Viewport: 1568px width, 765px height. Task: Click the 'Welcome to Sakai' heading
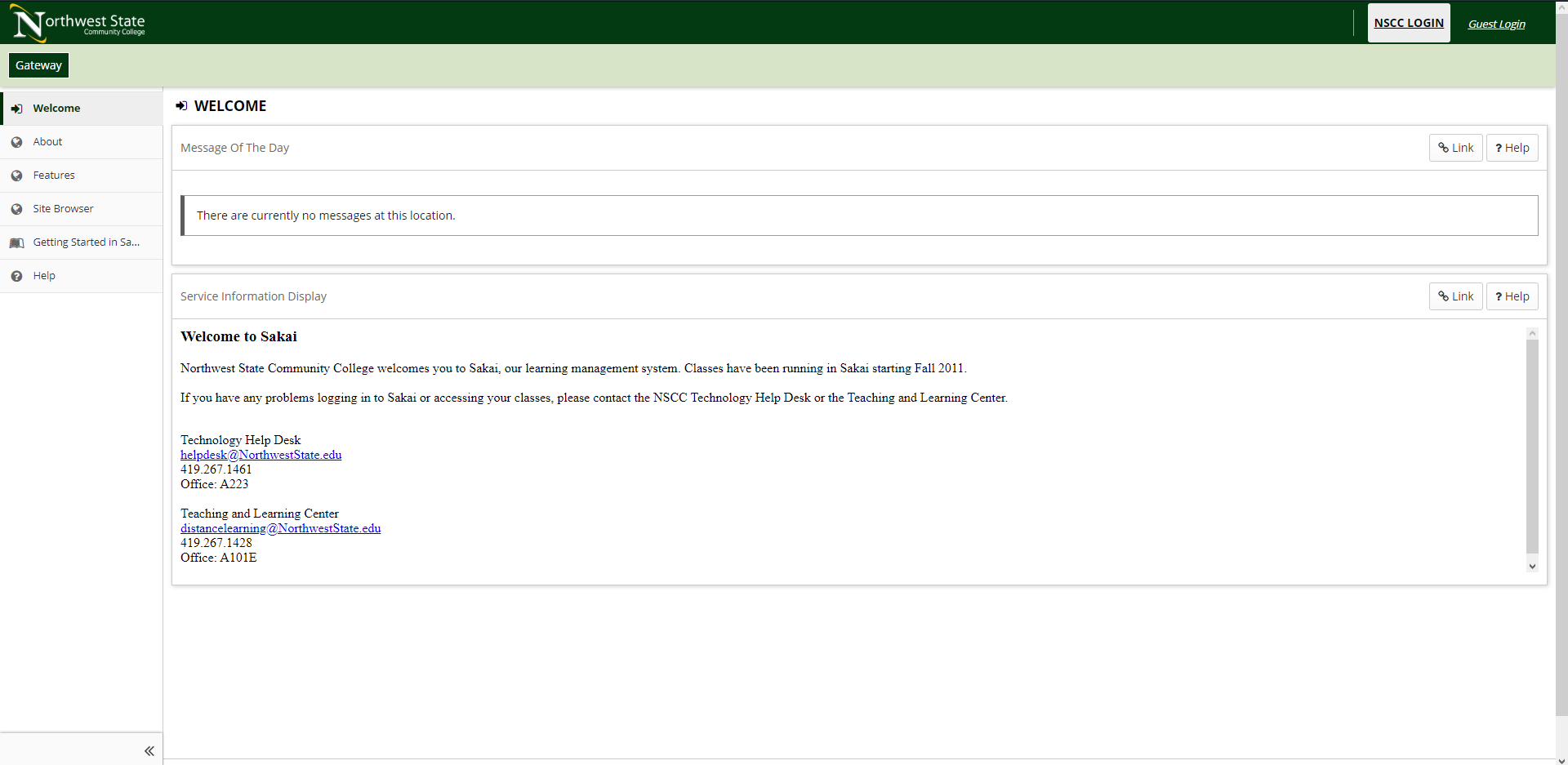(238, 336)
